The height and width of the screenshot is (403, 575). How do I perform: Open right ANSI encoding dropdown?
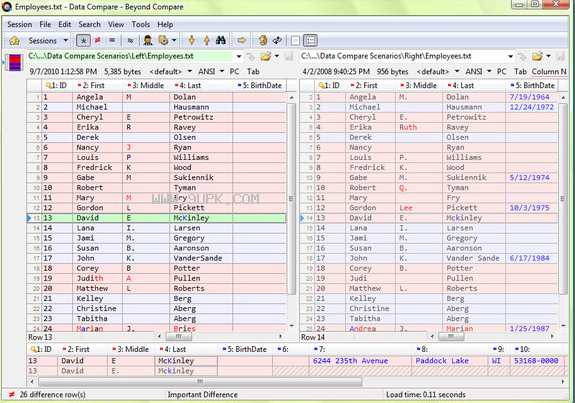[478, 72]
